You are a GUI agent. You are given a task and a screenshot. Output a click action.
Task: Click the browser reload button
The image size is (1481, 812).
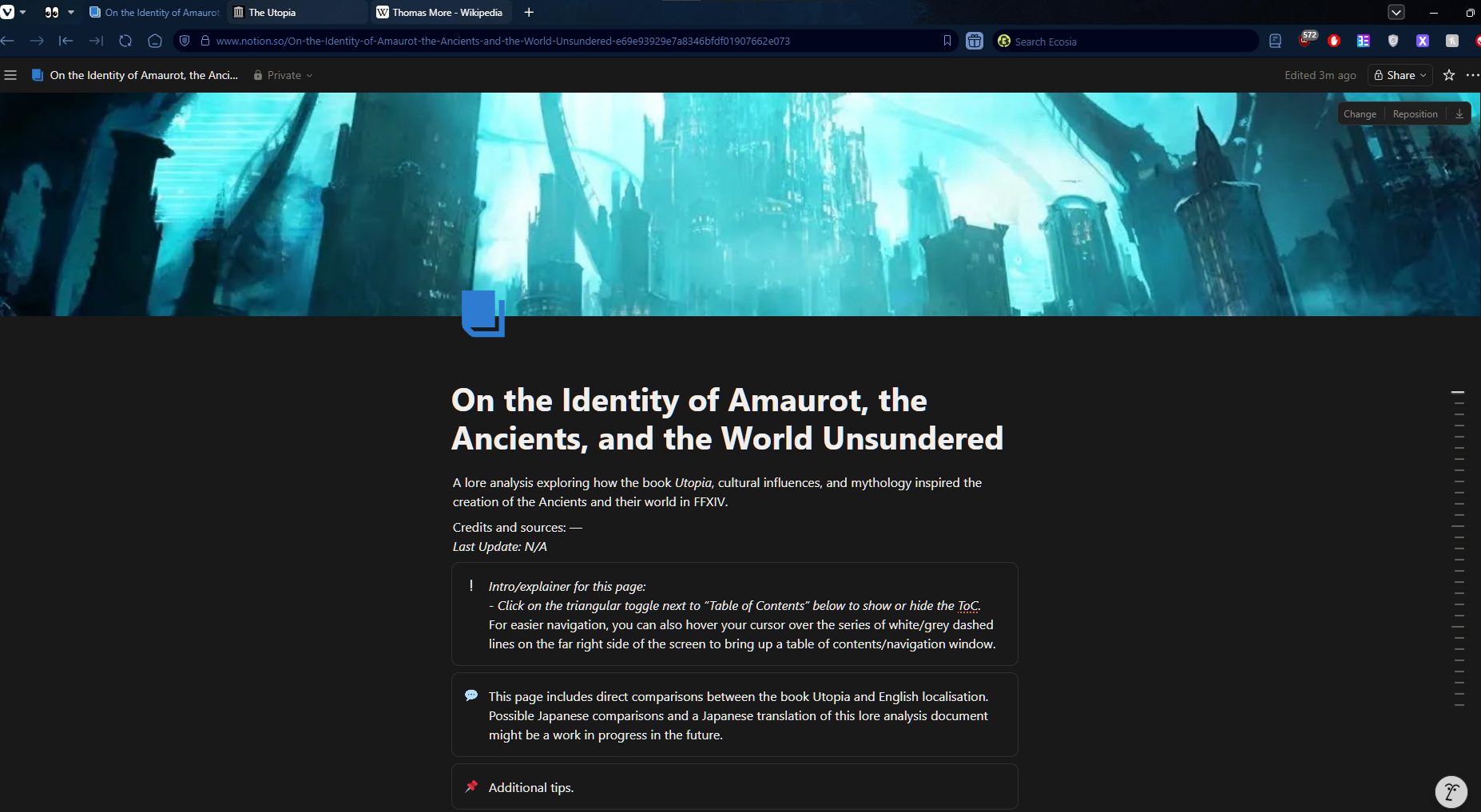coord(125,41)
